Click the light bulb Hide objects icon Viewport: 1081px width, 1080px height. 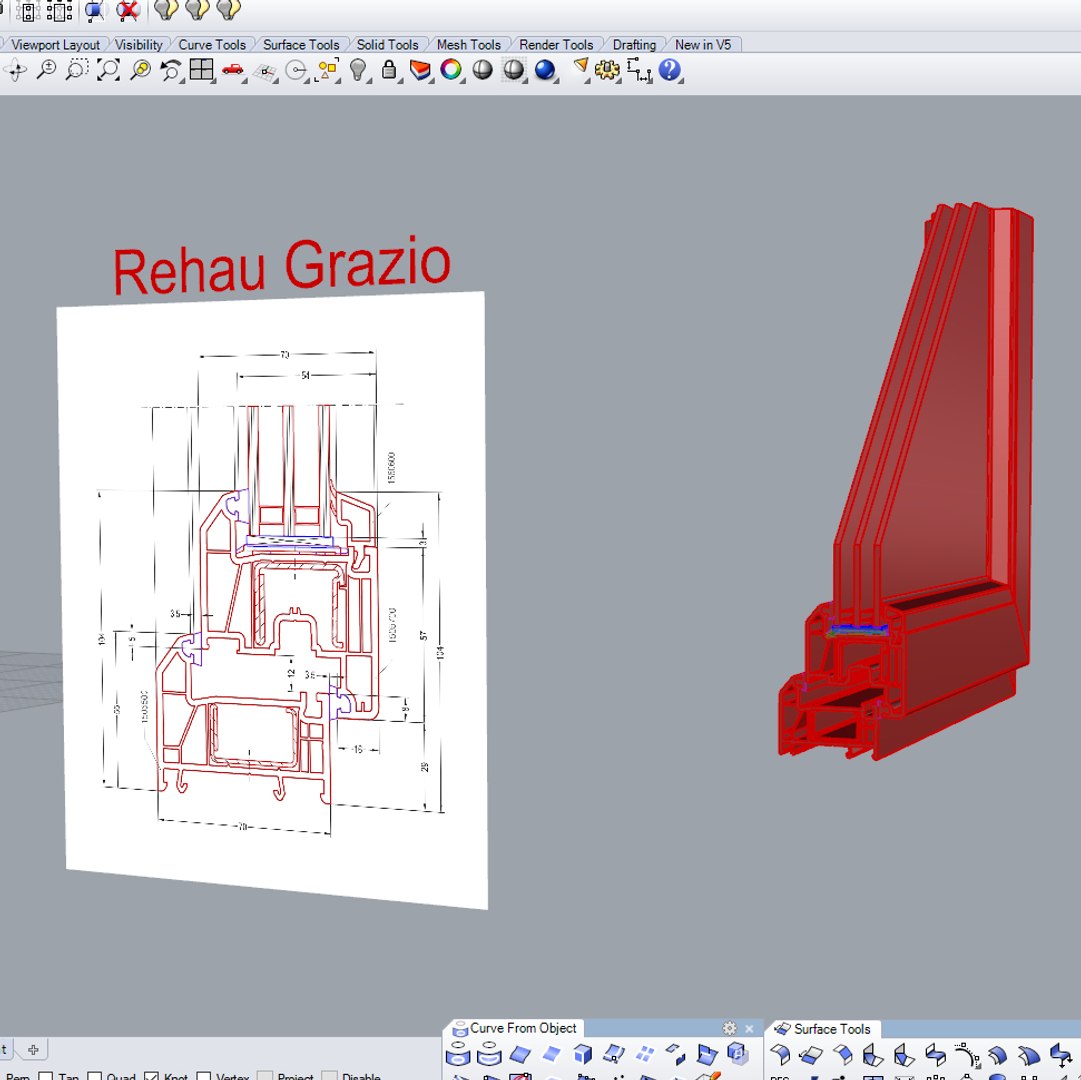(358, 70)
